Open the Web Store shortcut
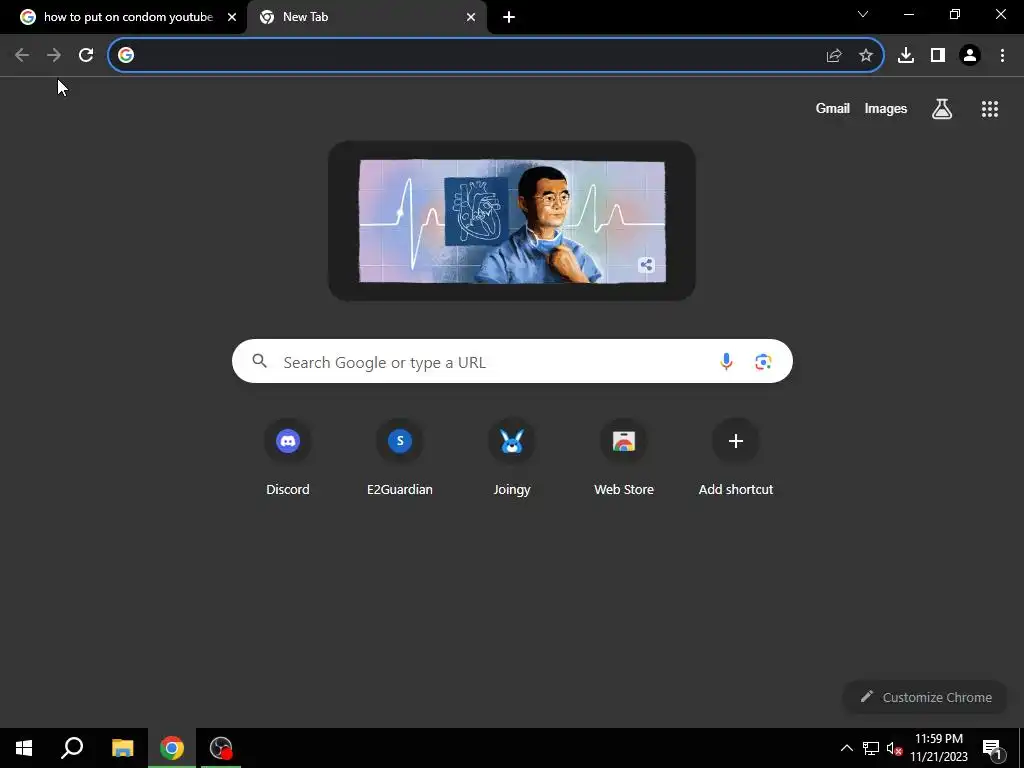 click(x=624, y=458)
